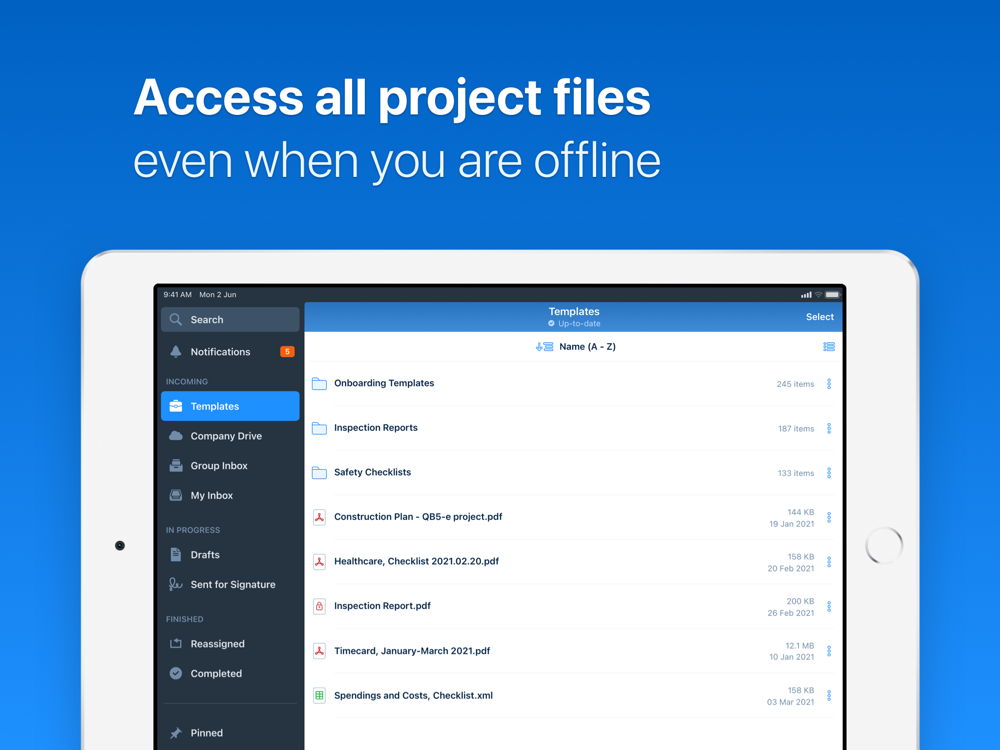Click the Spendings and Costs spreadsheet icon
This screenshot has width=1000, height=750.
pos(320,695)
